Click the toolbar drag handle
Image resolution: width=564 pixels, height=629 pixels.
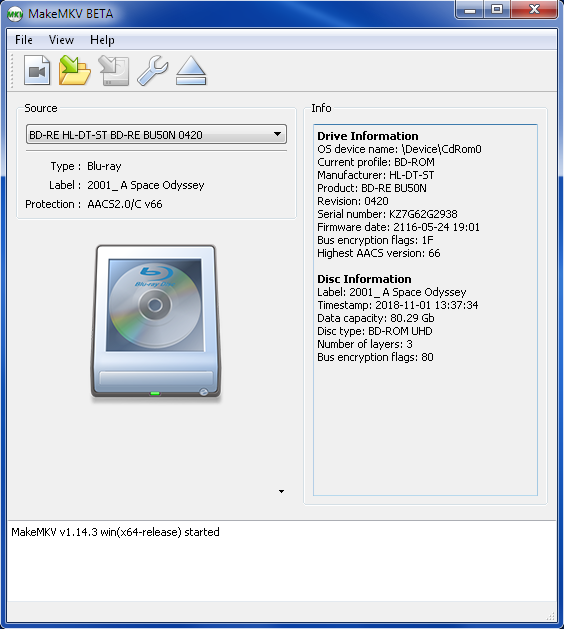coord(12,71)
